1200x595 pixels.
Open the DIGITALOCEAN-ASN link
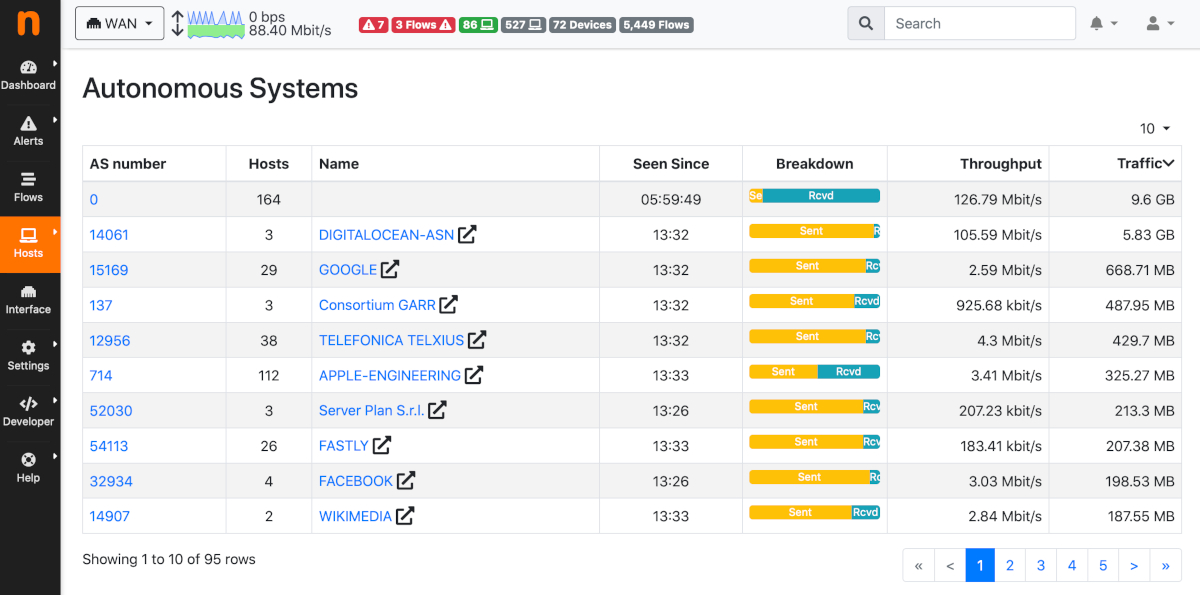pos(388,234)
